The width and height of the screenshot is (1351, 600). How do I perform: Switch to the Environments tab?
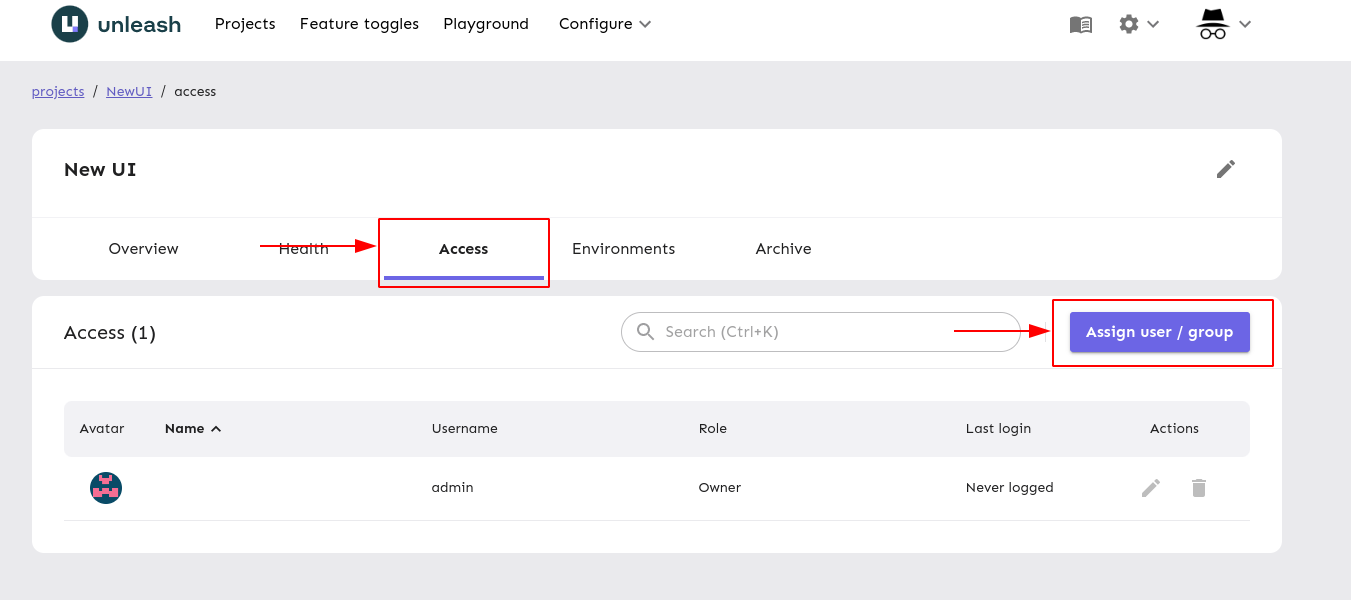click(624, 248)
